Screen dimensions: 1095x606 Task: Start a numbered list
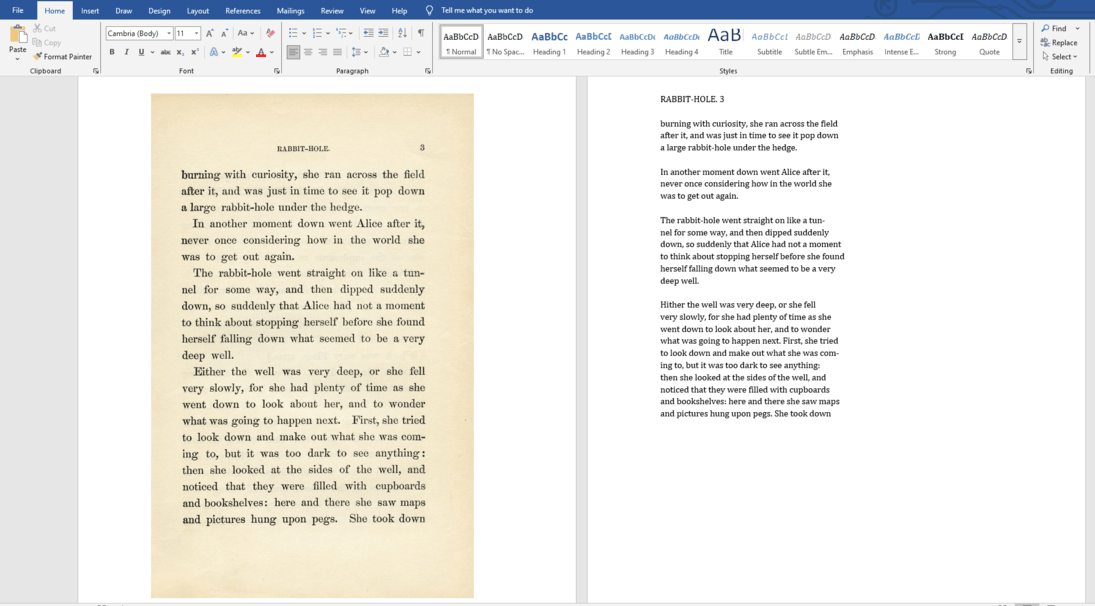point(317,33)
